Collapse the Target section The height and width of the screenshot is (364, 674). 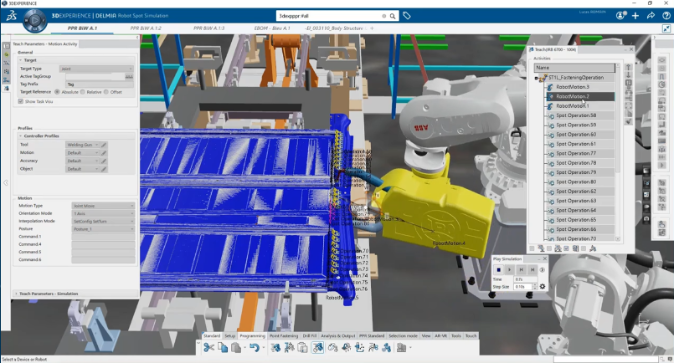click(x=21, y=60)
